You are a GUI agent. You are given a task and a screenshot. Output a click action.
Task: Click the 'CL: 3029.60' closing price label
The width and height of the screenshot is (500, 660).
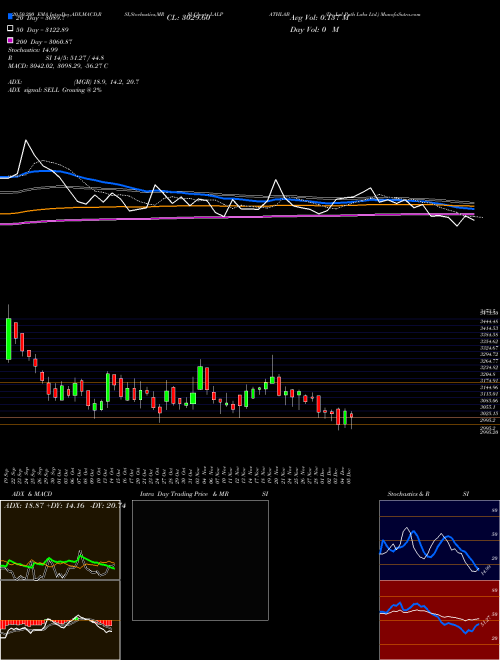[x=188, y=18]
